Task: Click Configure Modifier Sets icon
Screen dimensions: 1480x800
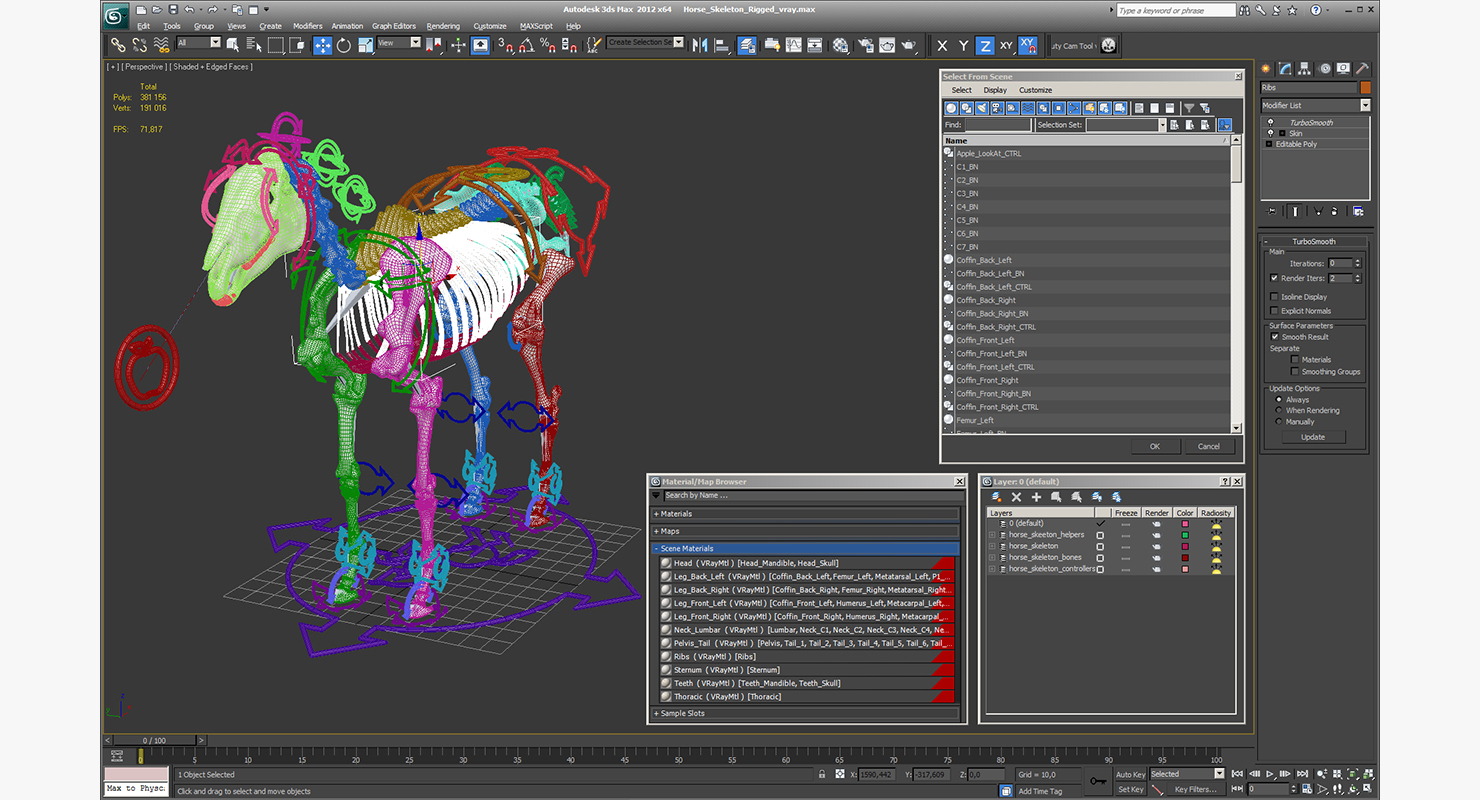Action: tap(1358, 211)
